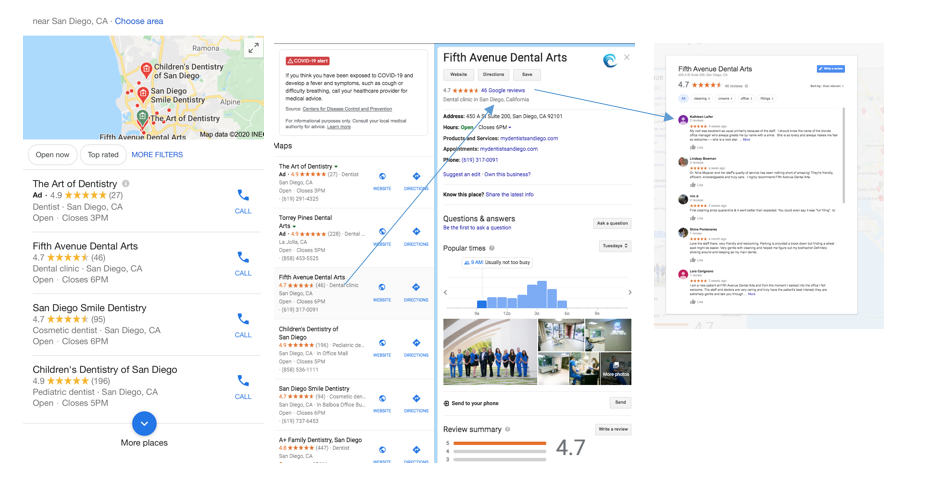
Task: Like Kathleen Laifer's review
Action: pos(696,147)
